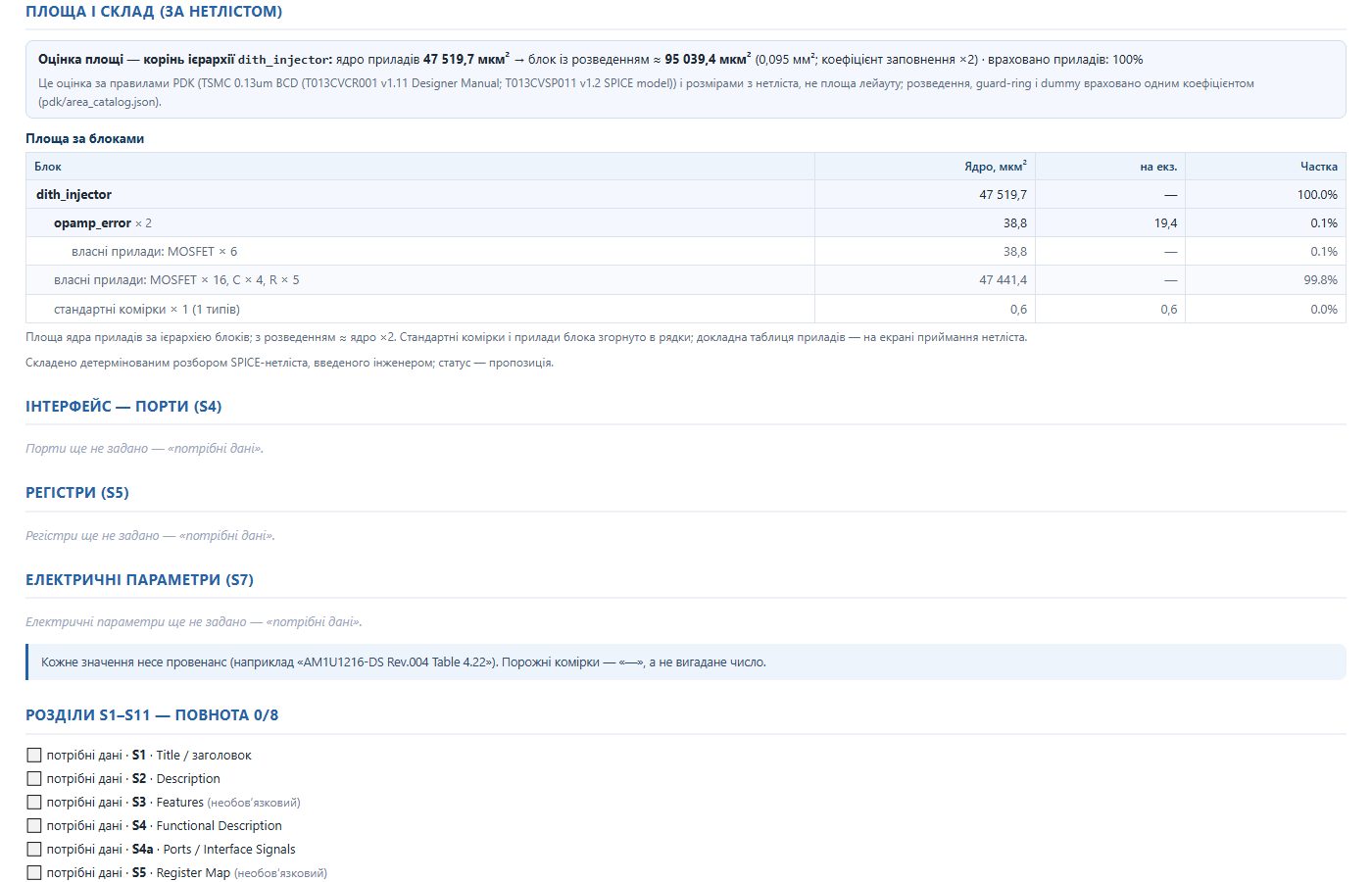Click the 47 519,7 core area cell
The width and height of the screenshot is (1372, 882).
925,194
